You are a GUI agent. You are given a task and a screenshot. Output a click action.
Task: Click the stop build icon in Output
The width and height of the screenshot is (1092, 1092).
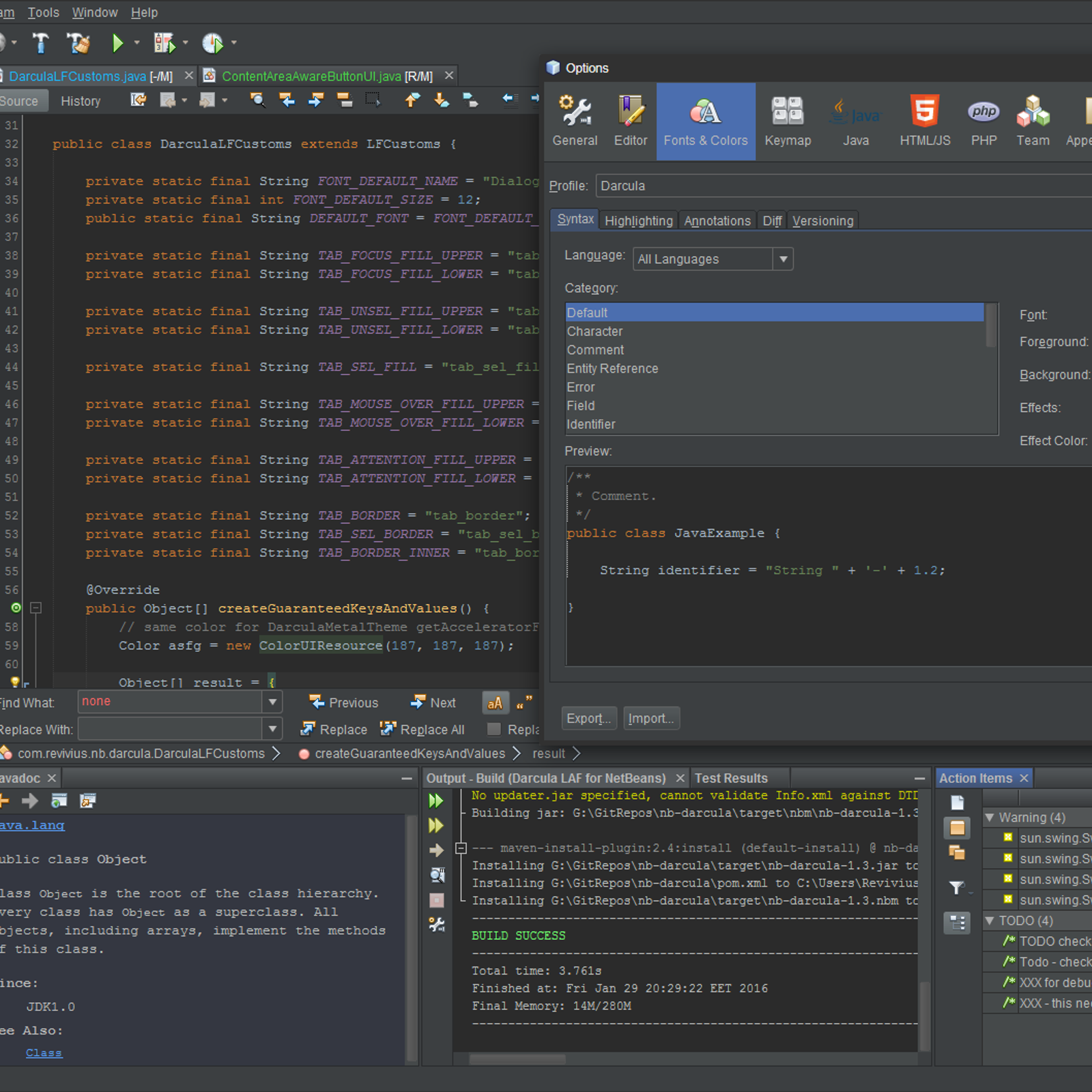coord(437,900)
